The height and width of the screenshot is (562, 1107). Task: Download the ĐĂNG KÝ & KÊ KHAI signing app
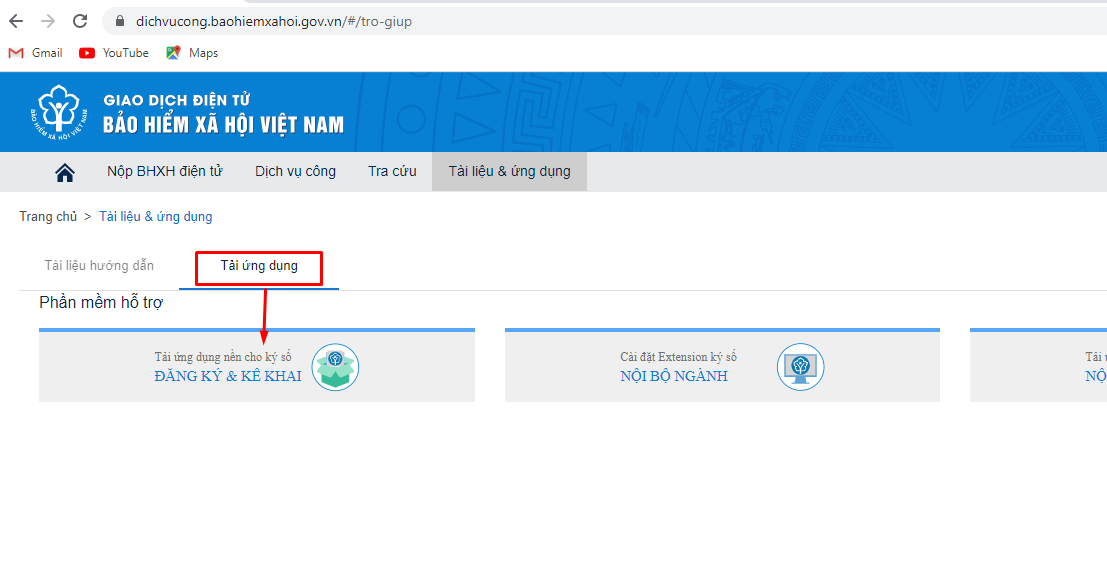pyautogui.click(x=228, y=376)
